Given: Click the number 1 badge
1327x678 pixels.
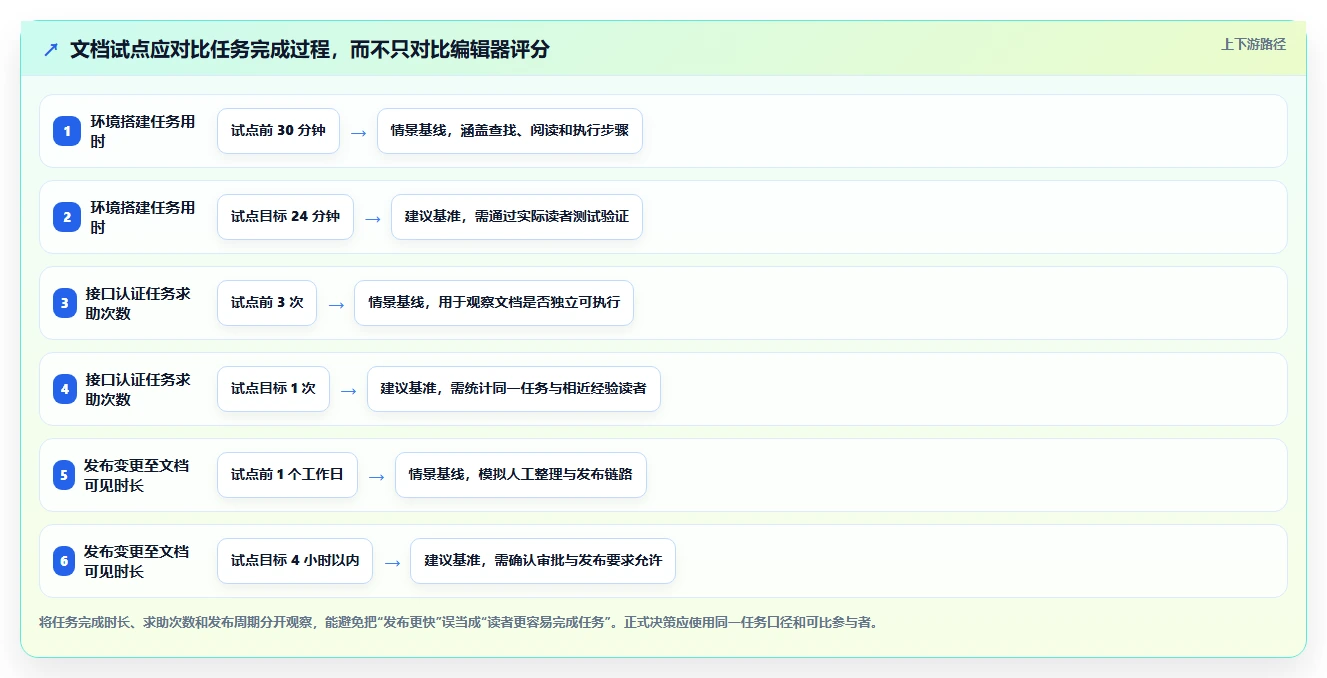Looking at the screenshot, I should click(x=66, y=131).
